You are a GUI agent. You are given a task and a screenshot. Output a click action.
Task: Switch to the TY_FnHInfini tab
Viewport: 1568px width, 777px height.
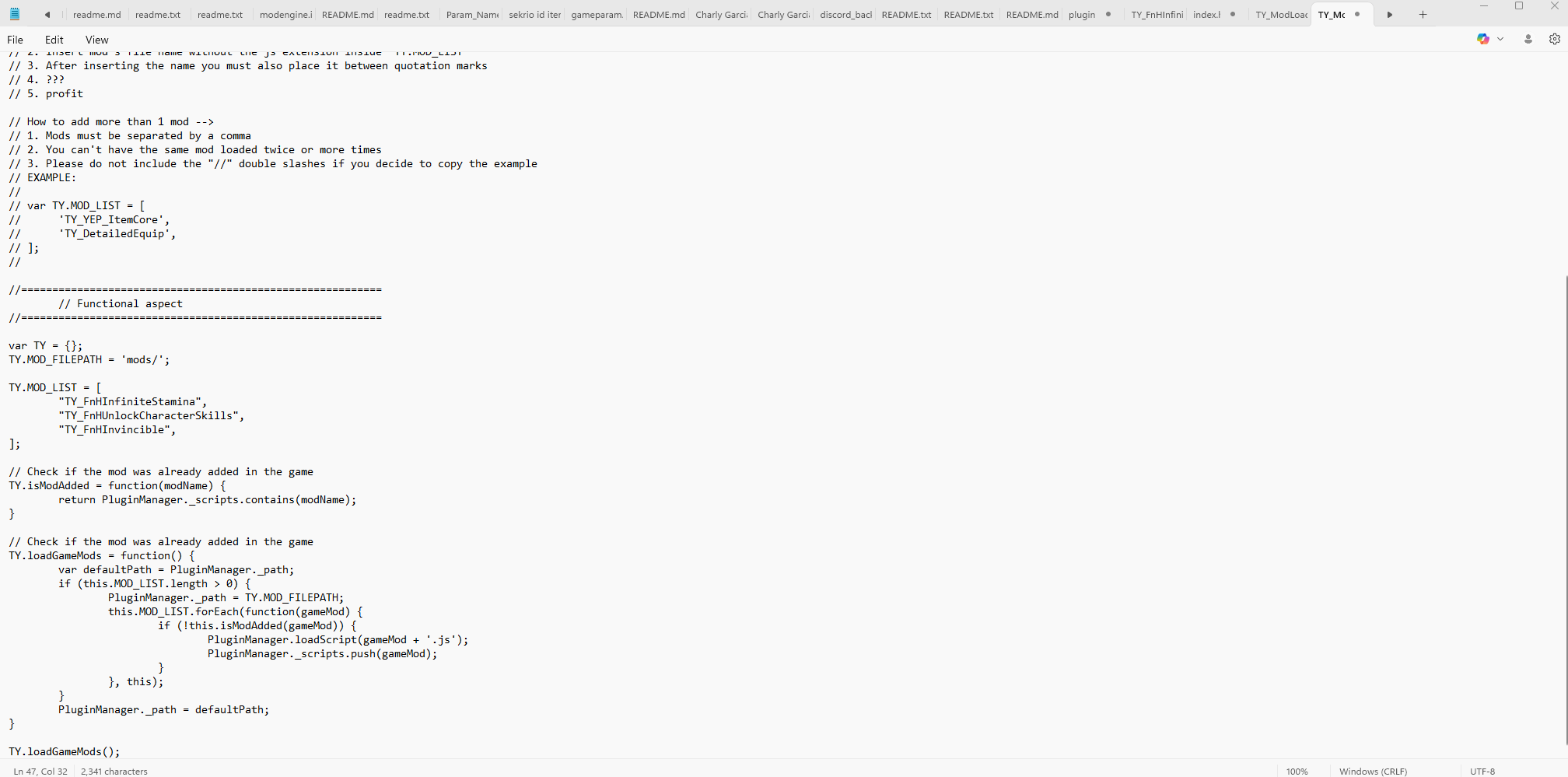pos(1157,15)
